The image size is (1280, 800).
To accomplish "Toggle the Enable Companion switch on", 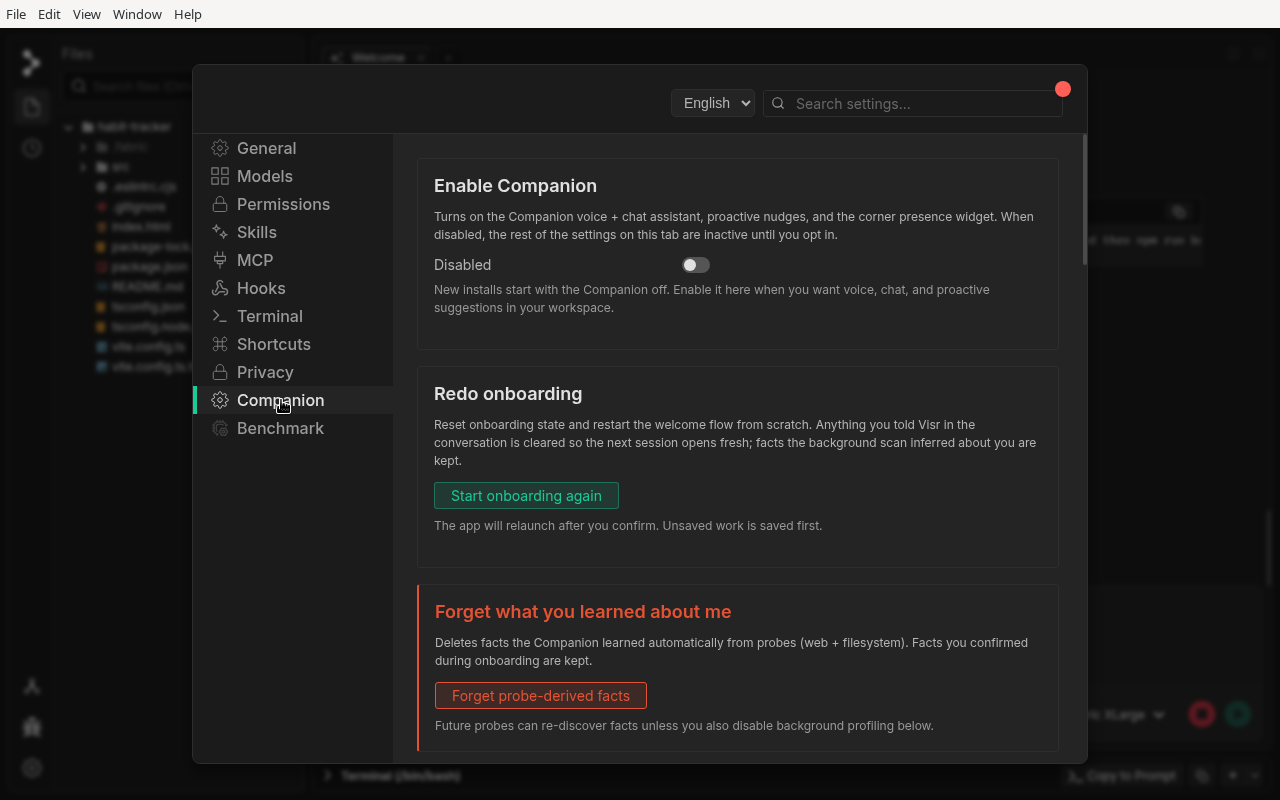I will (696, 265).
